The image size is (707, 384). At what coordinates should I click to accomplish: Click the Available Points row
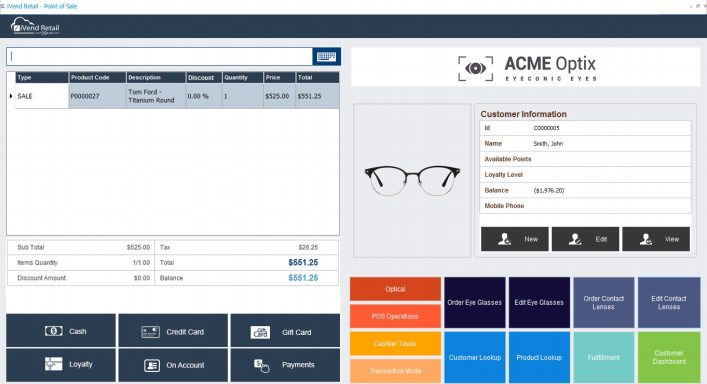(585, 159)
